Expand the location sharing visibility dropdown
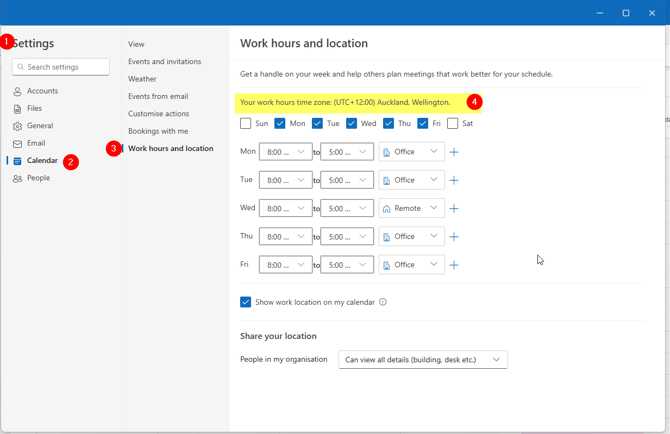Image resolution: width=670 pixels, height=434 pixels. point(423,360)
